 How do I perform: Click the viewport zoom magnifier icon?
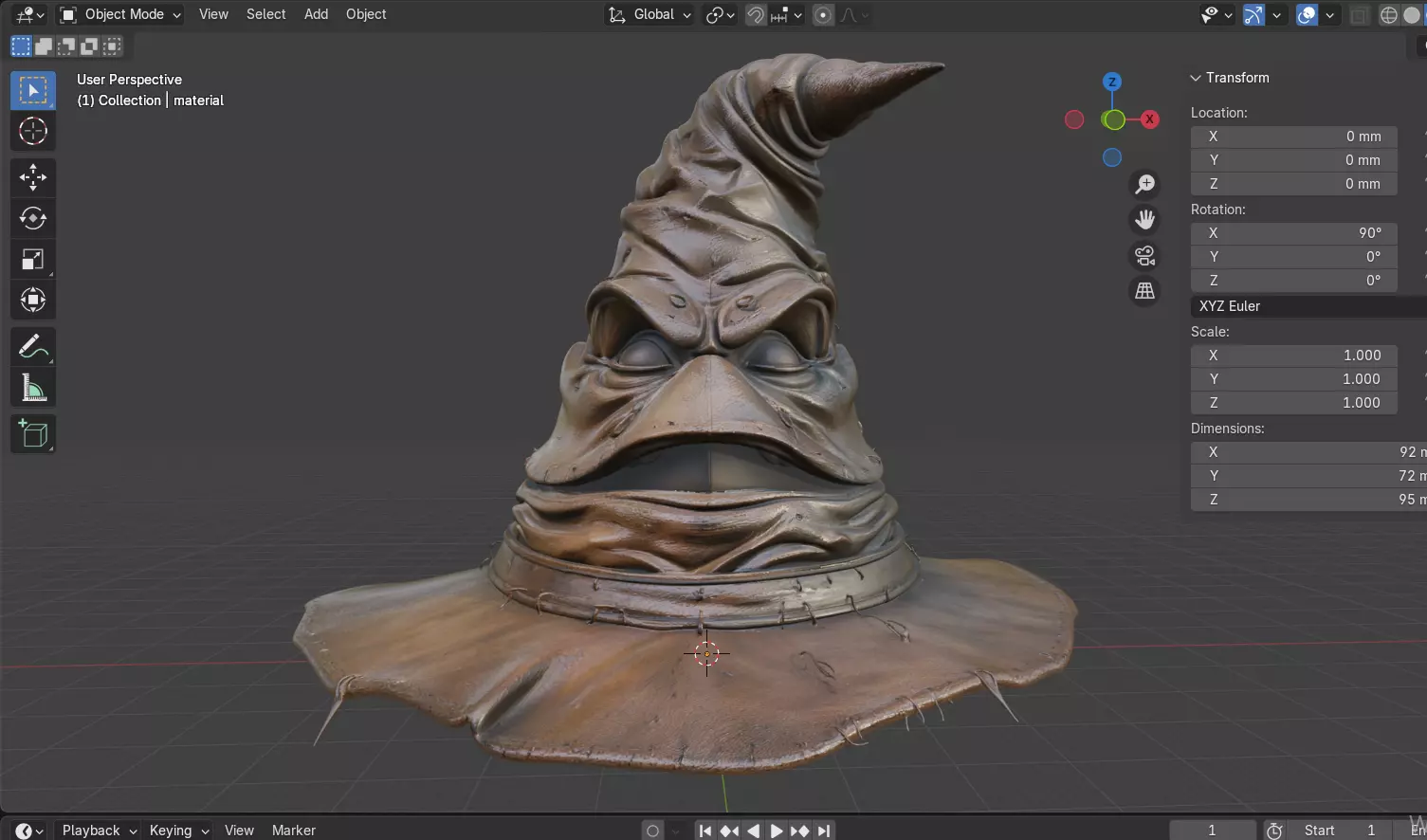[1145, 184]
